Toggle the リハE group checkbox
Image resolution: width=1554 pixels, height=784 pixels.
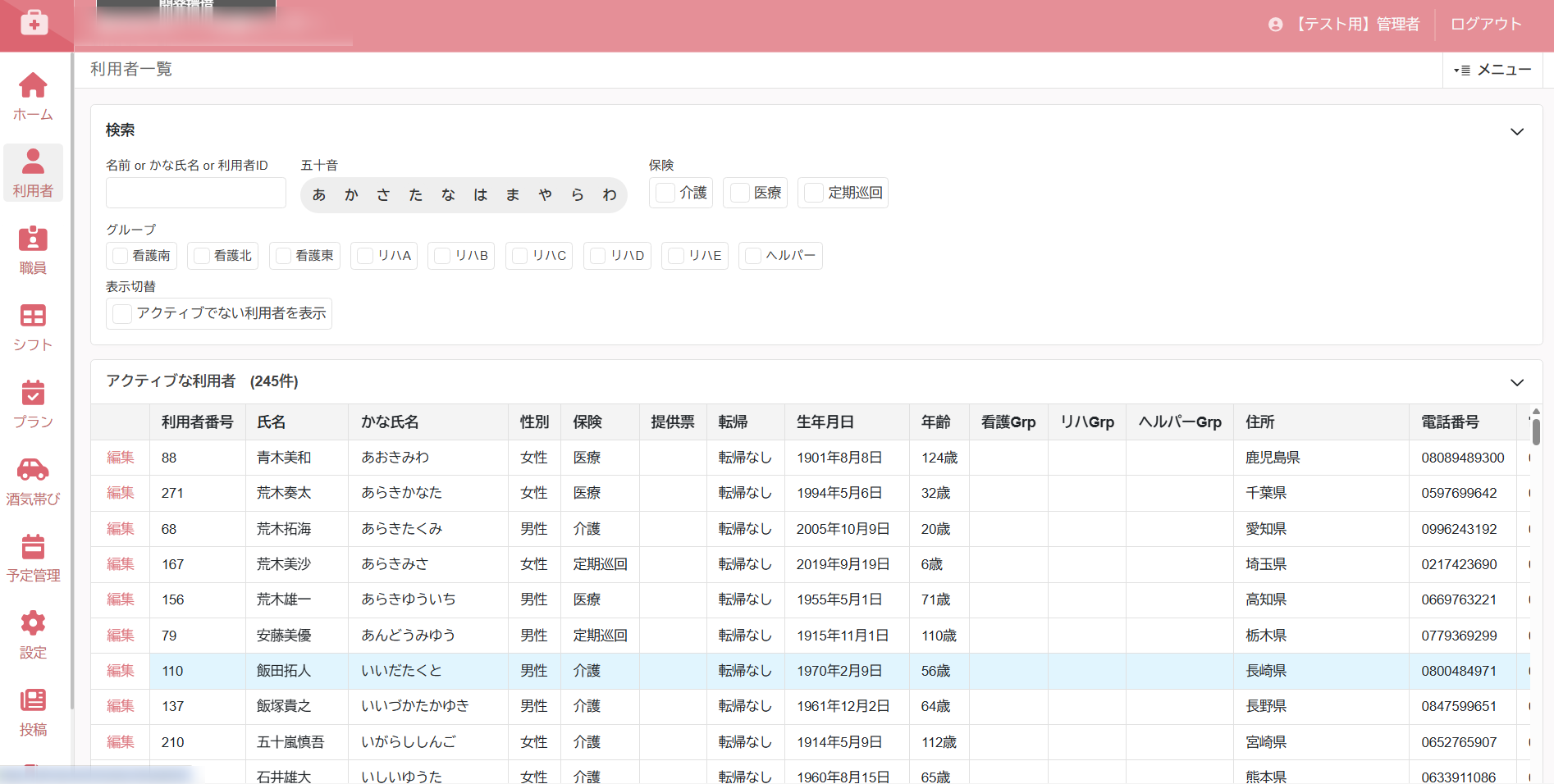point(676,256)
